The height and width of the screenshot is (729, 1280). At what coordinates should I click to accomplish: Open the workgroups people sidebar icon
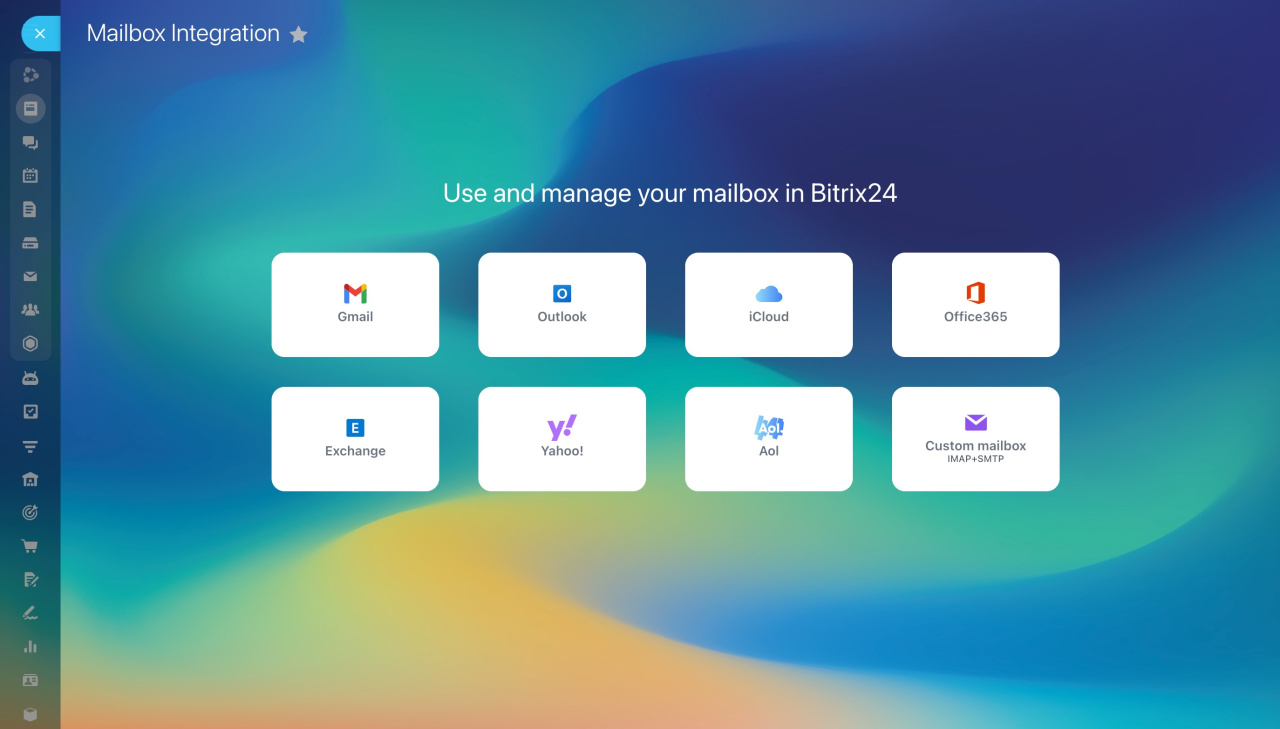point(30,310)
